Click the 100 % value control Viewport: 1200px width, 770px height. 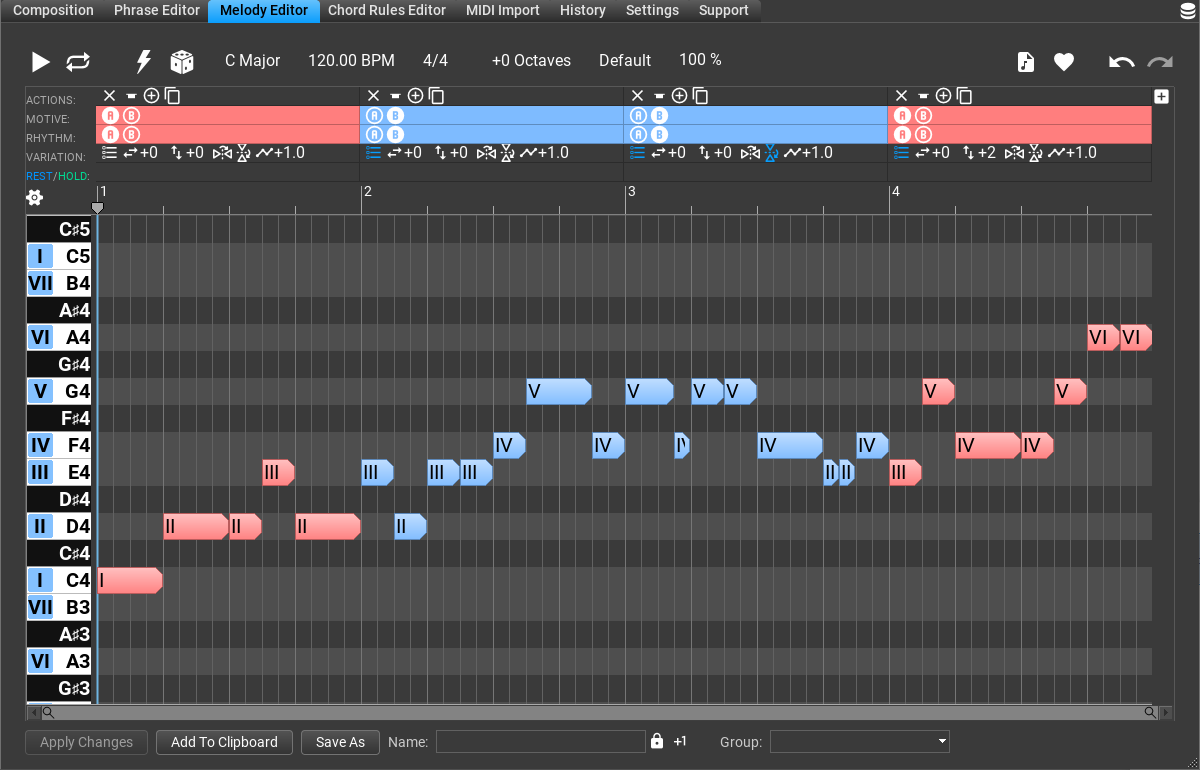700,60
